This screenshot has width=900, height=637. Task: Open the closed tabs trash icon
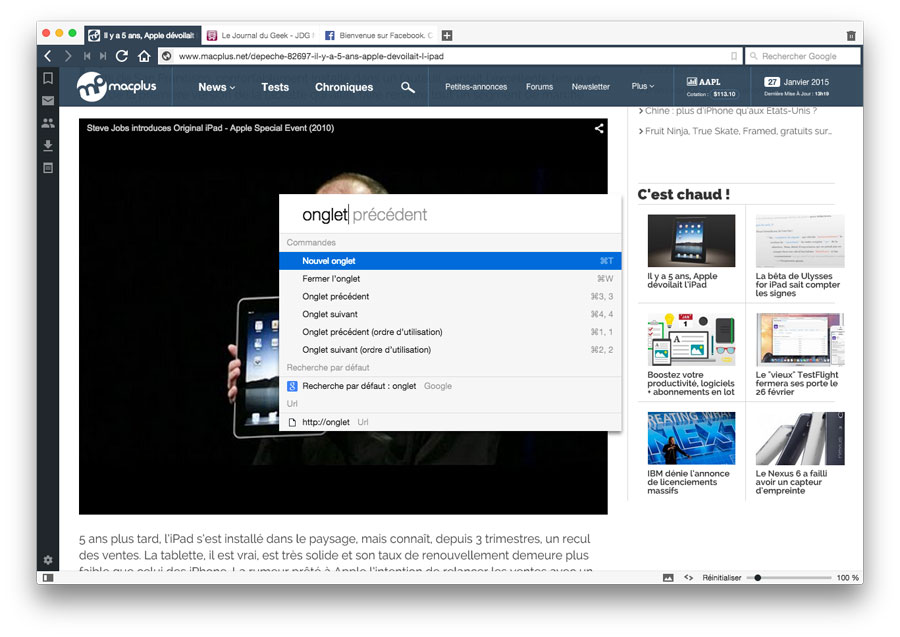click(851, 36)
